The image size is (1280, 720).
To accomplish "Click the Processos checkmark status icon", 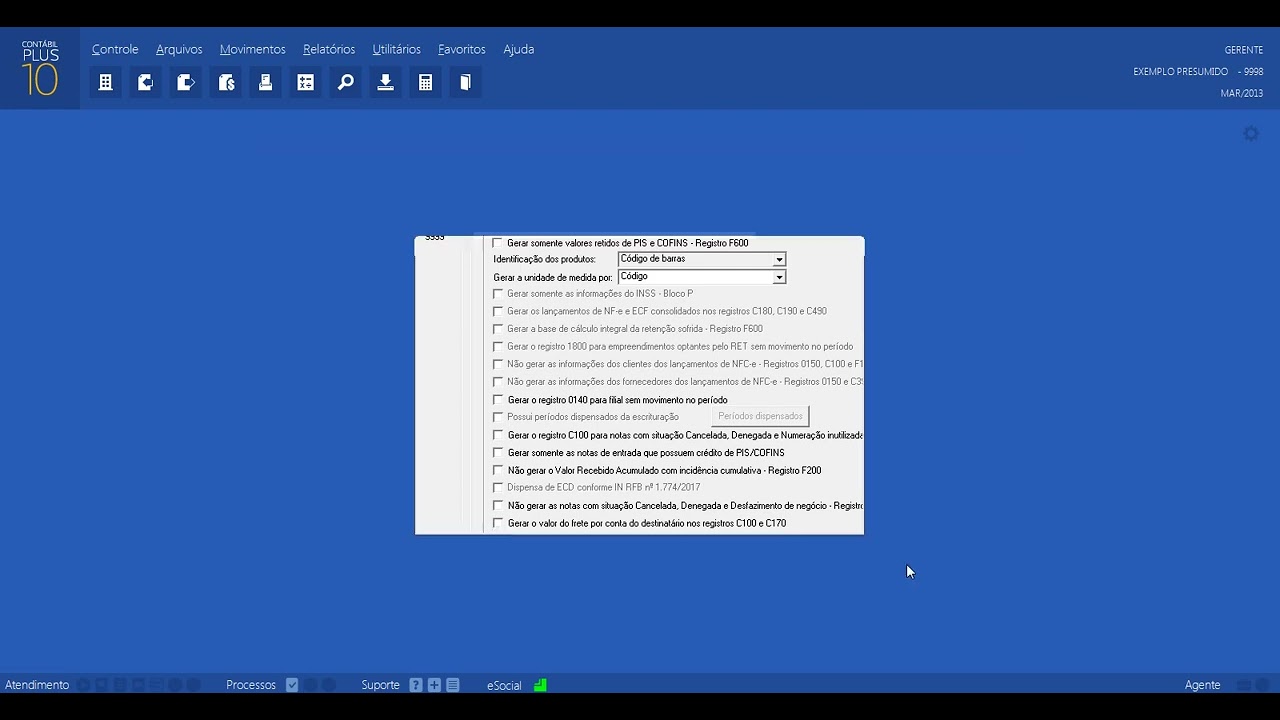I will click(x=292, y=685).
